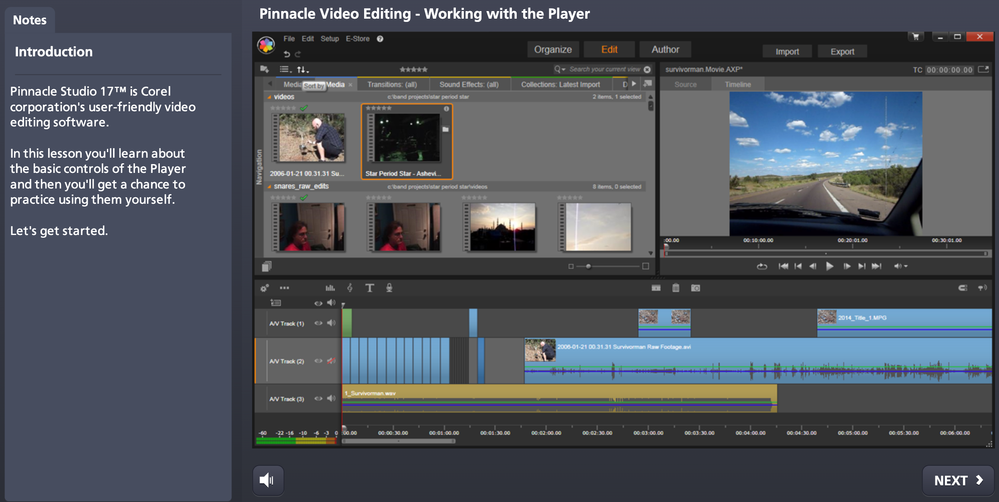The image size is (999, 502).
Task: Mute audio on A/V Track (3)
Action: point(331,399)
